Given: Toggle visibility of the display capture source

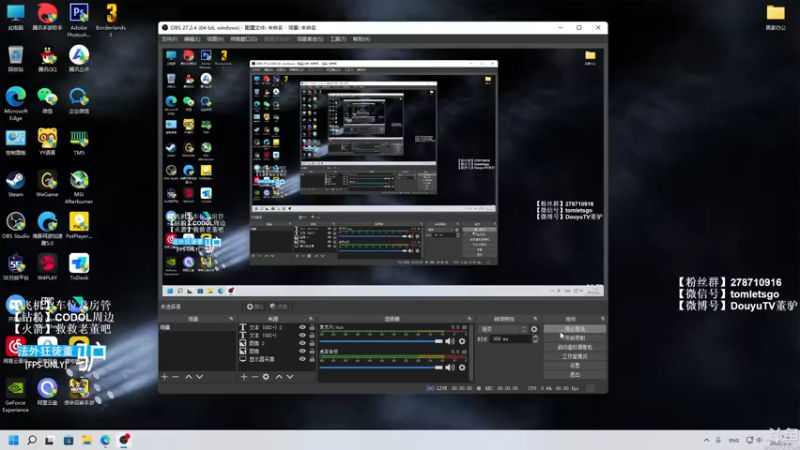Looking at the screenshot, I should 302,359.
